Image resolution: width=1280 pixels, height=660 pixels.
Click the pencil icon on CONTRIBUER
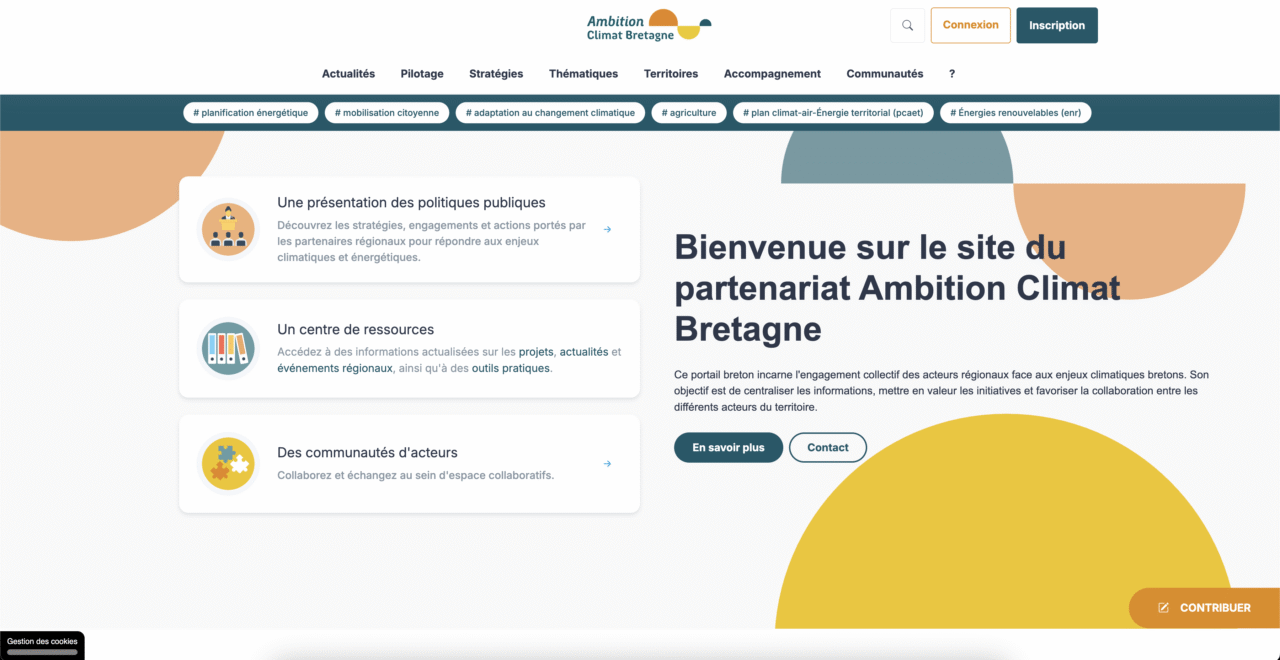1163,608
